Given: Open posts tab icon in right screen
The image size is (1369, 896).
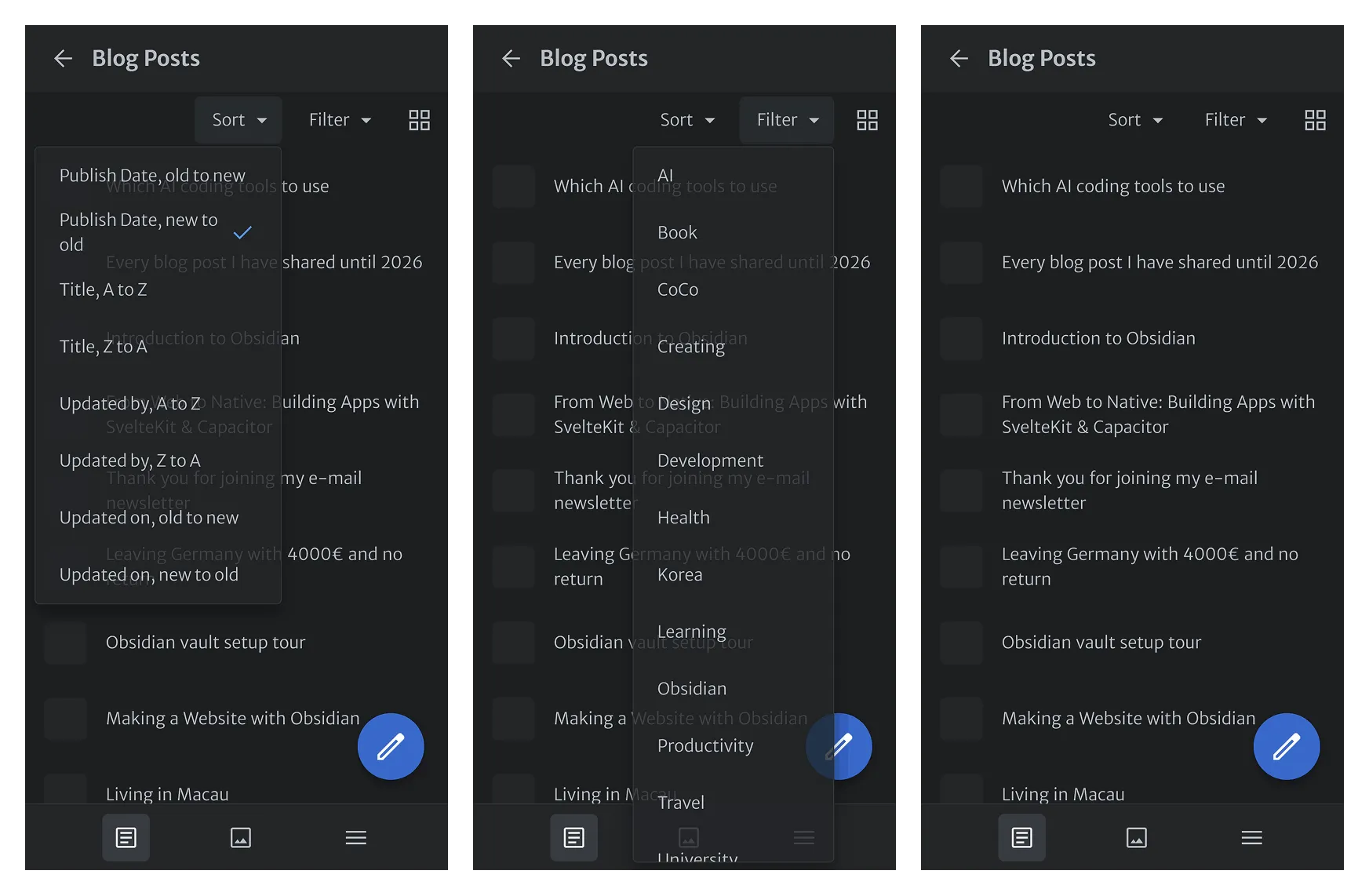Looking at the screenshot, I should coord(1022,837).
